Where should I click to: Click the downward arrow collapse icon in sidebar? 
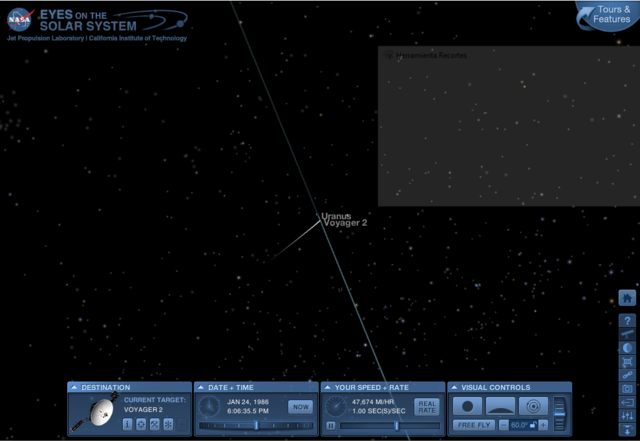tap(627, 429)
